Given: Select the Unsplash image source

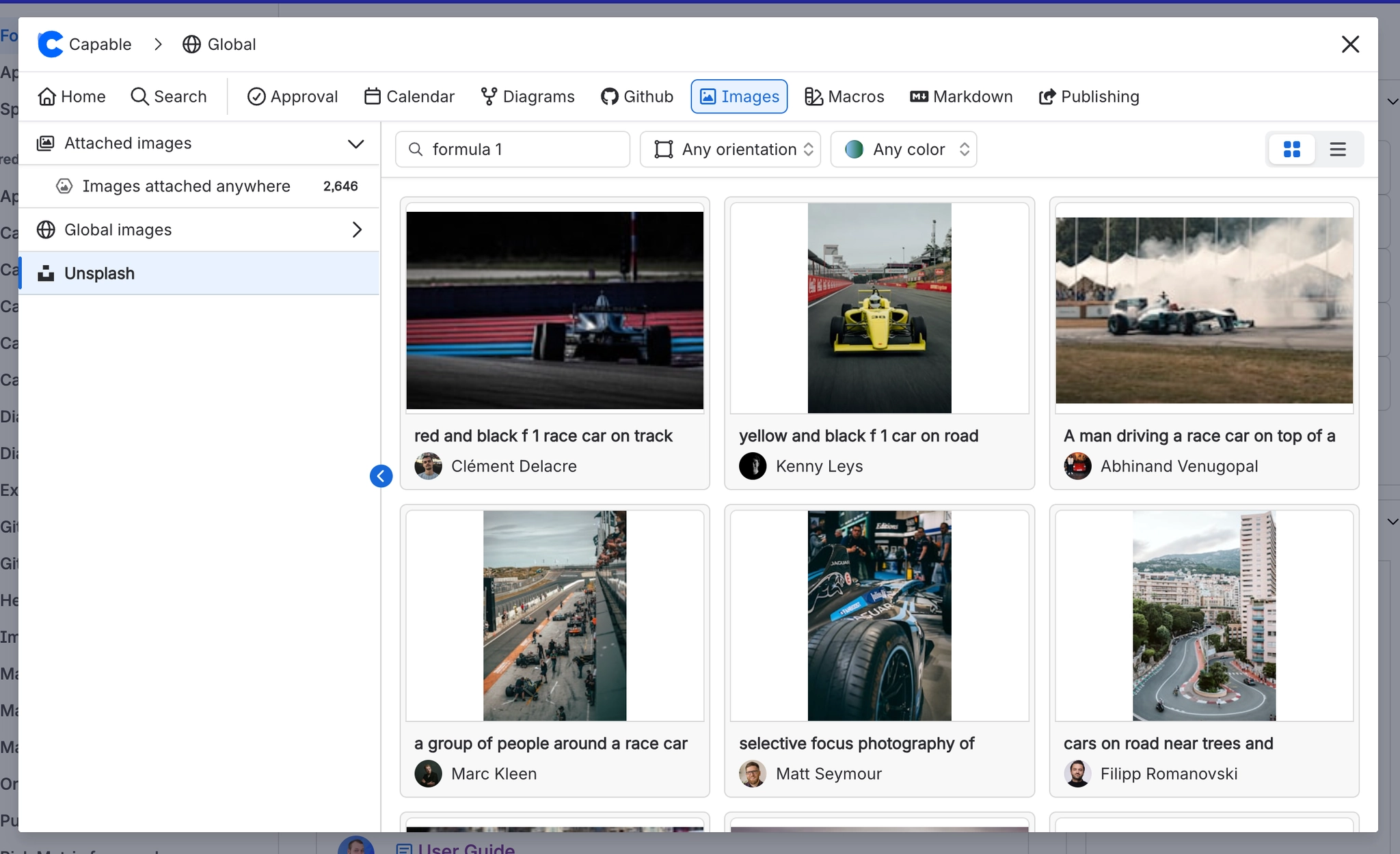Looking at the screenshot, I should tap(99, 273).
